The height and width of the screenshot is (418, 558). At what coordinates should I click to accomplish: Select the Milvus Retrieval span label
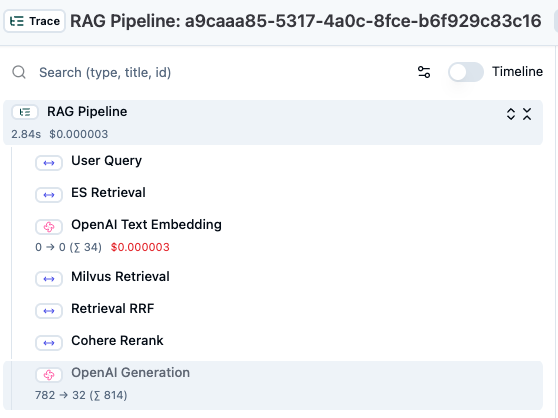click(x=120, y=276)
